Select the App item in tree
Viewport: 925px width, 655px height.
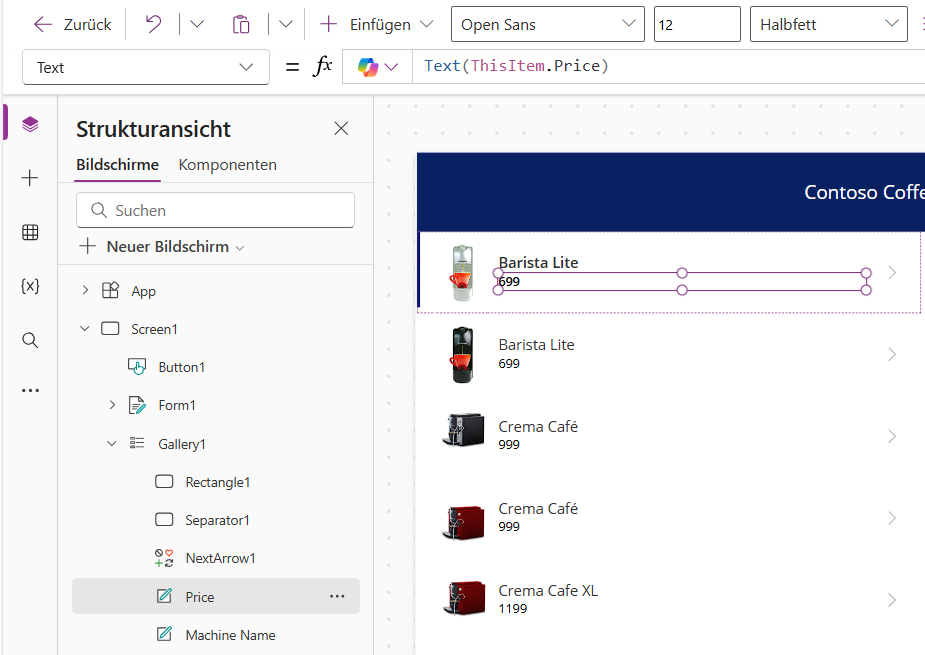pos(143,291)
